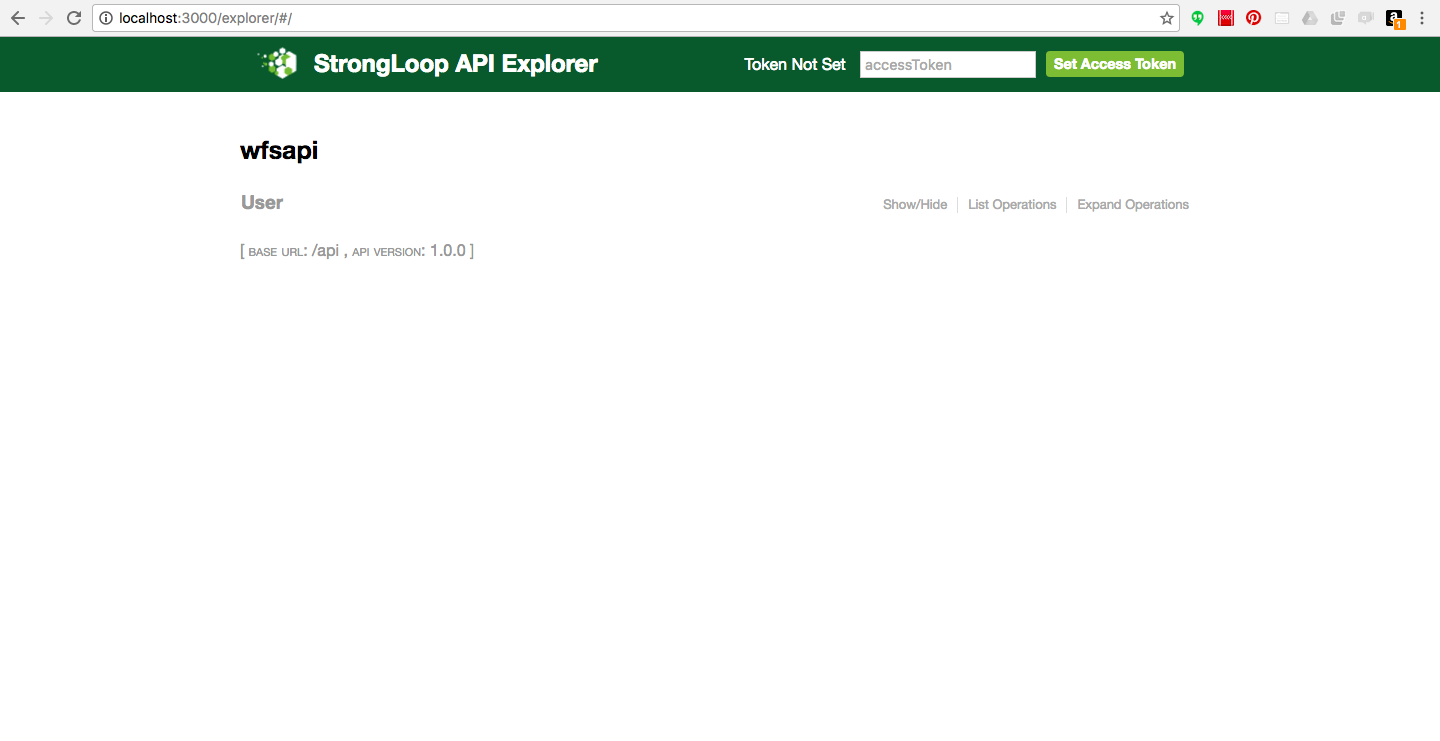Open the Google Hangouts extension
This screenshot has width=1440, height=741.
pyautogui.click(x=1198, y=18)
